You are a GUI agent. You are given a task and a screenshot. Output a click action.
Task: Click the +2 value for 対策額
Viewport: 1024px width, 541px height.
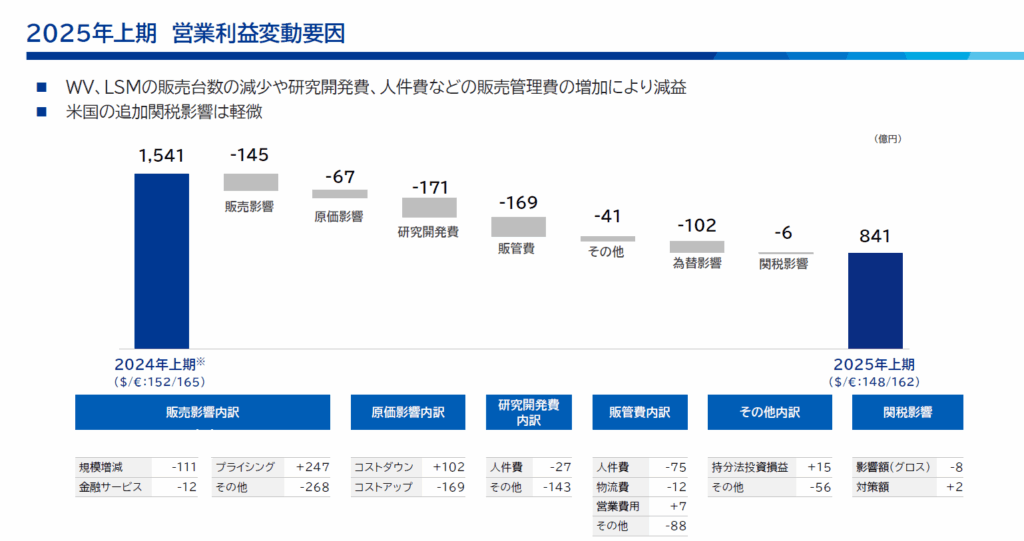(955, 487)
